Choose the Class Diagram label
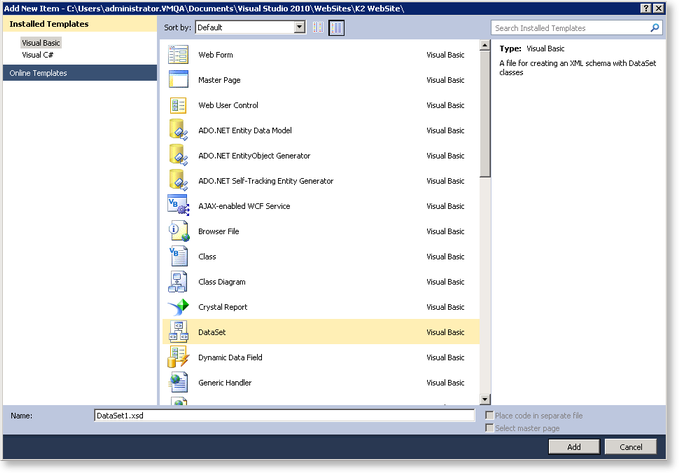 222,282
